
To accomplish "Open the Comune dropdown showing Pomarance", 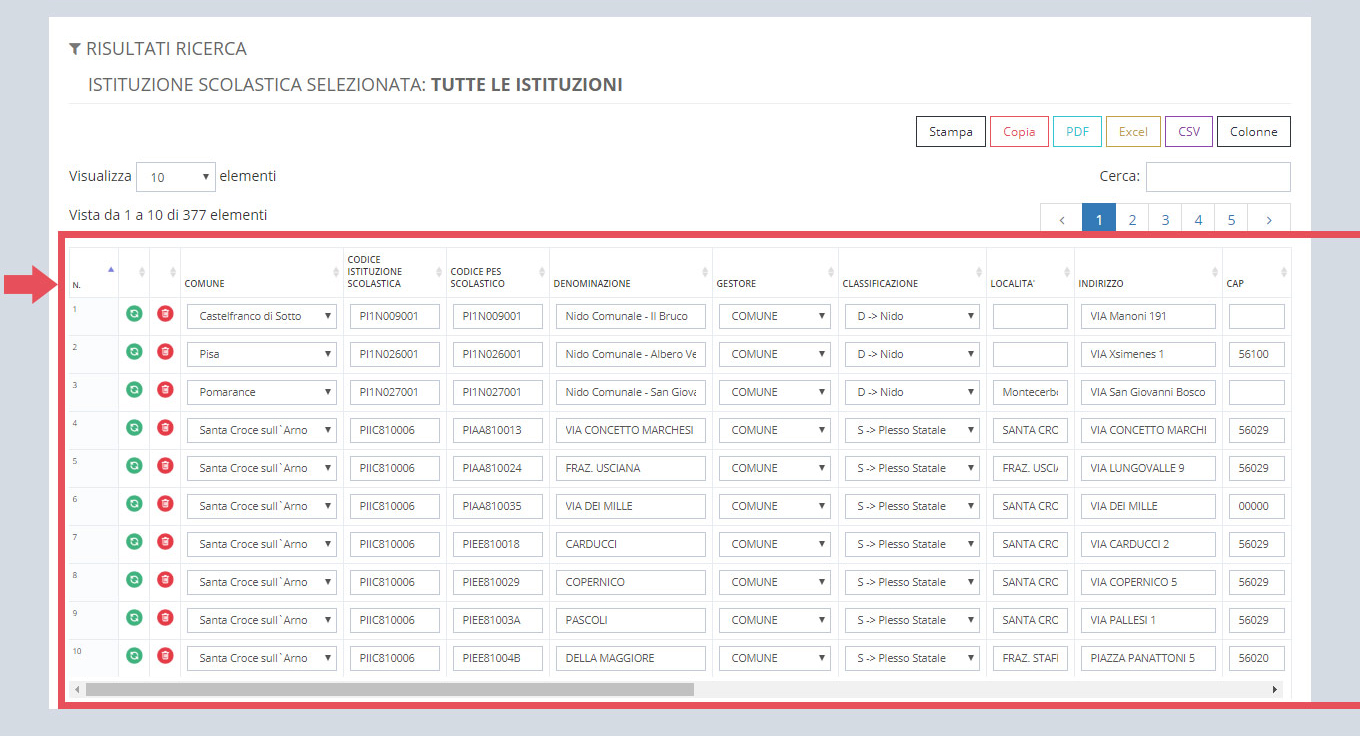I will 262,392.
